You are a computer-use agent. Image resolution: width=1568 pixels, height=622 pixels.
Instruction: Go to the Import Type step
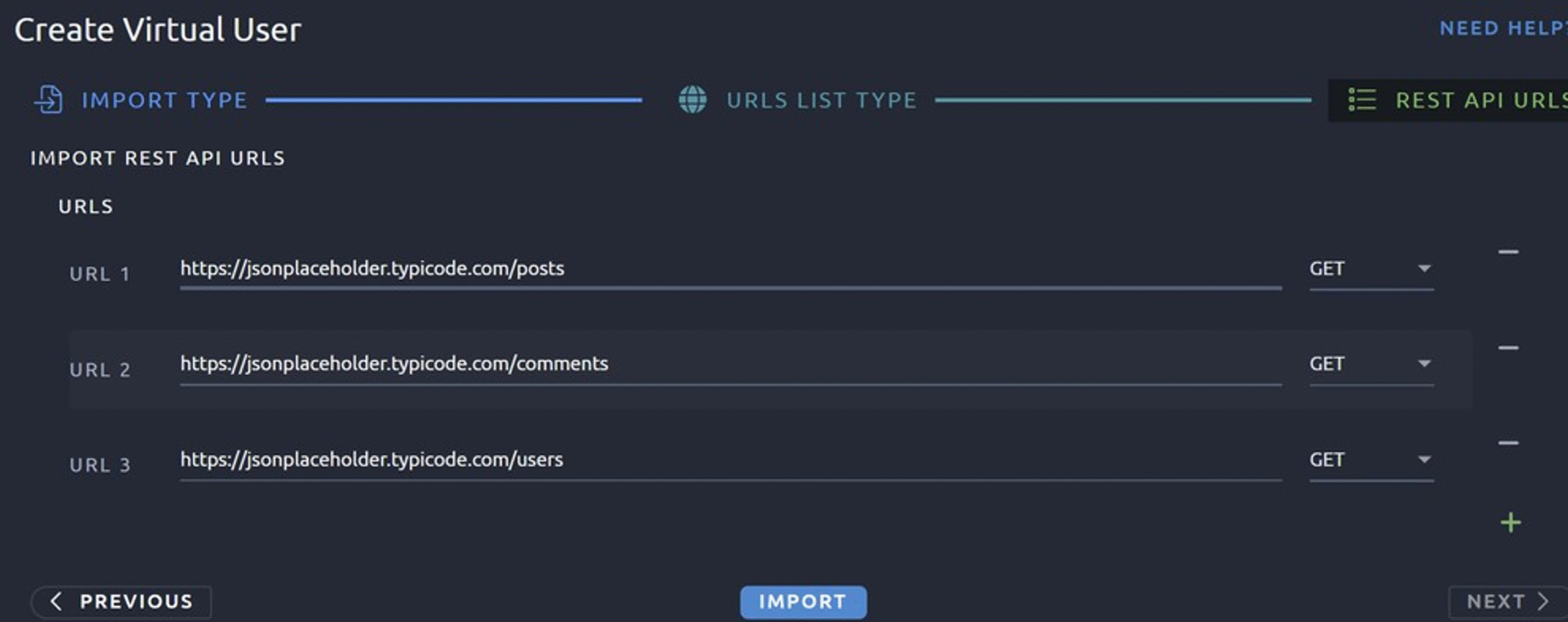(x=164, y=101)
